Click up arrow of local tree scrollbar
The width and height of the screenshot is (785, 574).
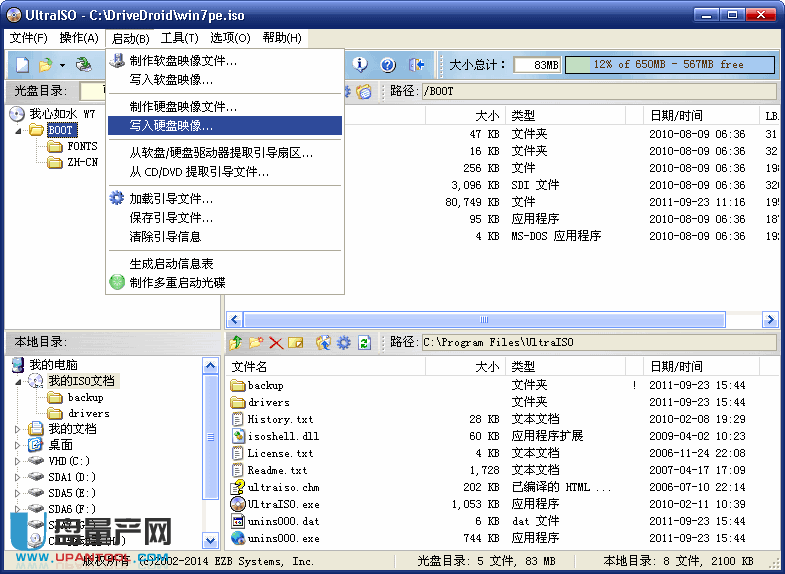click(x=211, y=366)
